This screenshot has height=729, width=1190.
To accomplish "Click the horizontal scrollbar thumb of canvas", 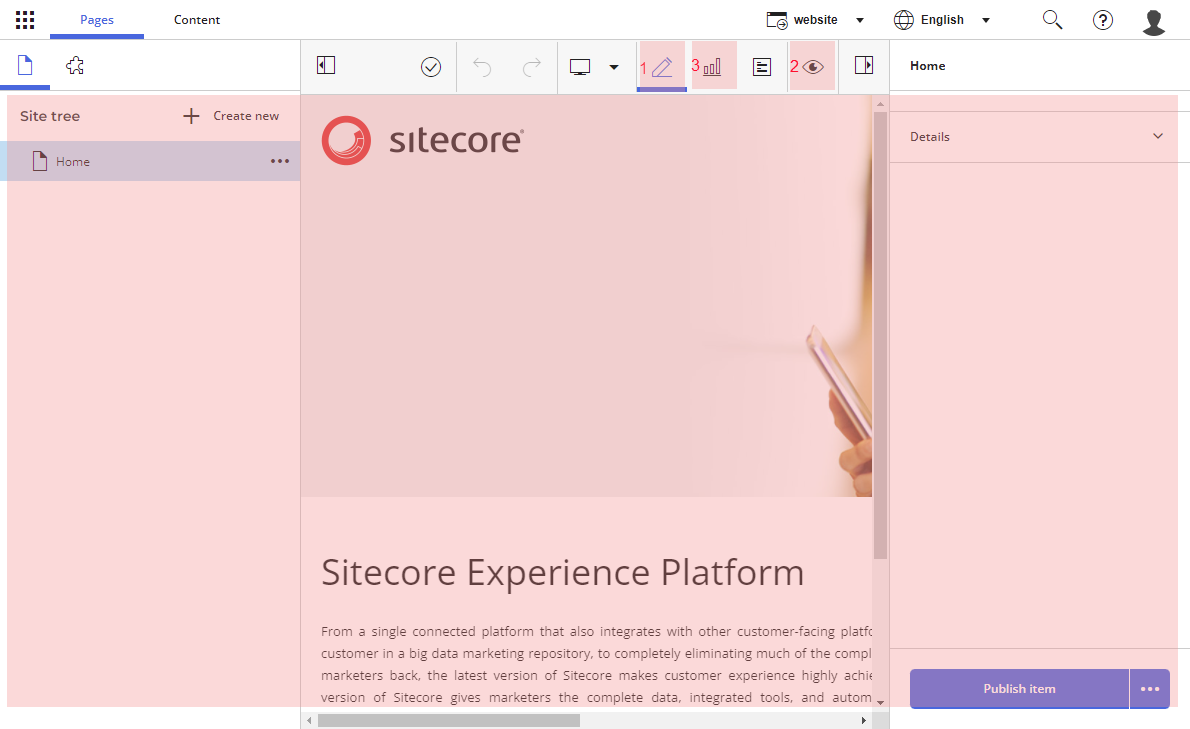I will pyautogui.click(x=449, y=720).
